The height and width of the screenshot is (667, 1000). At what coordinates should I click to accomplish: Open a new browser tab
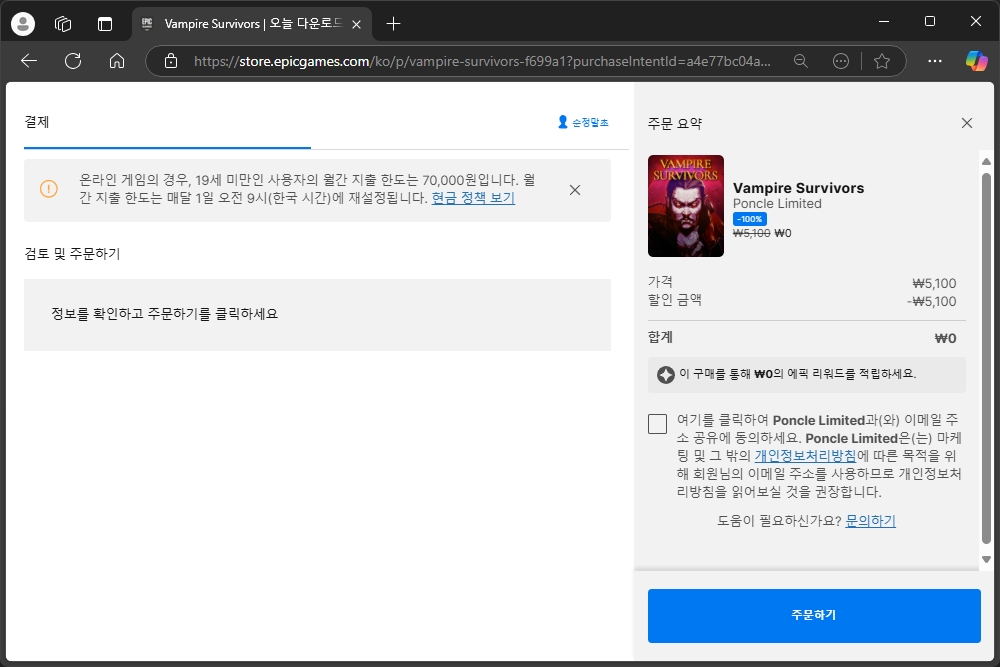click(x=393, y=24)
